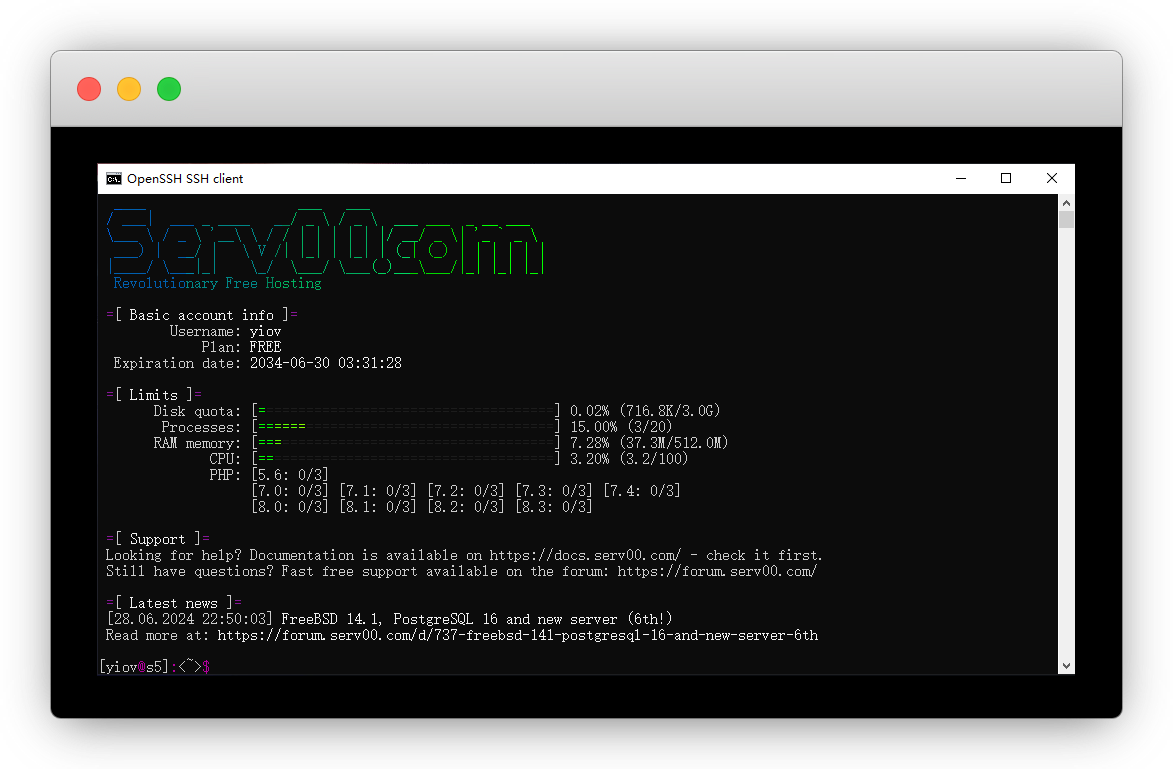Click the docs.serv00.com documentation URL

tap(585, 555)
